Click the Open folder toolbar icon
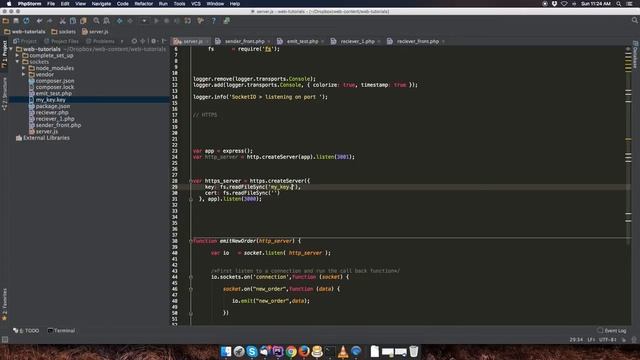Screen dimensions: 640x360 point(6,21)
